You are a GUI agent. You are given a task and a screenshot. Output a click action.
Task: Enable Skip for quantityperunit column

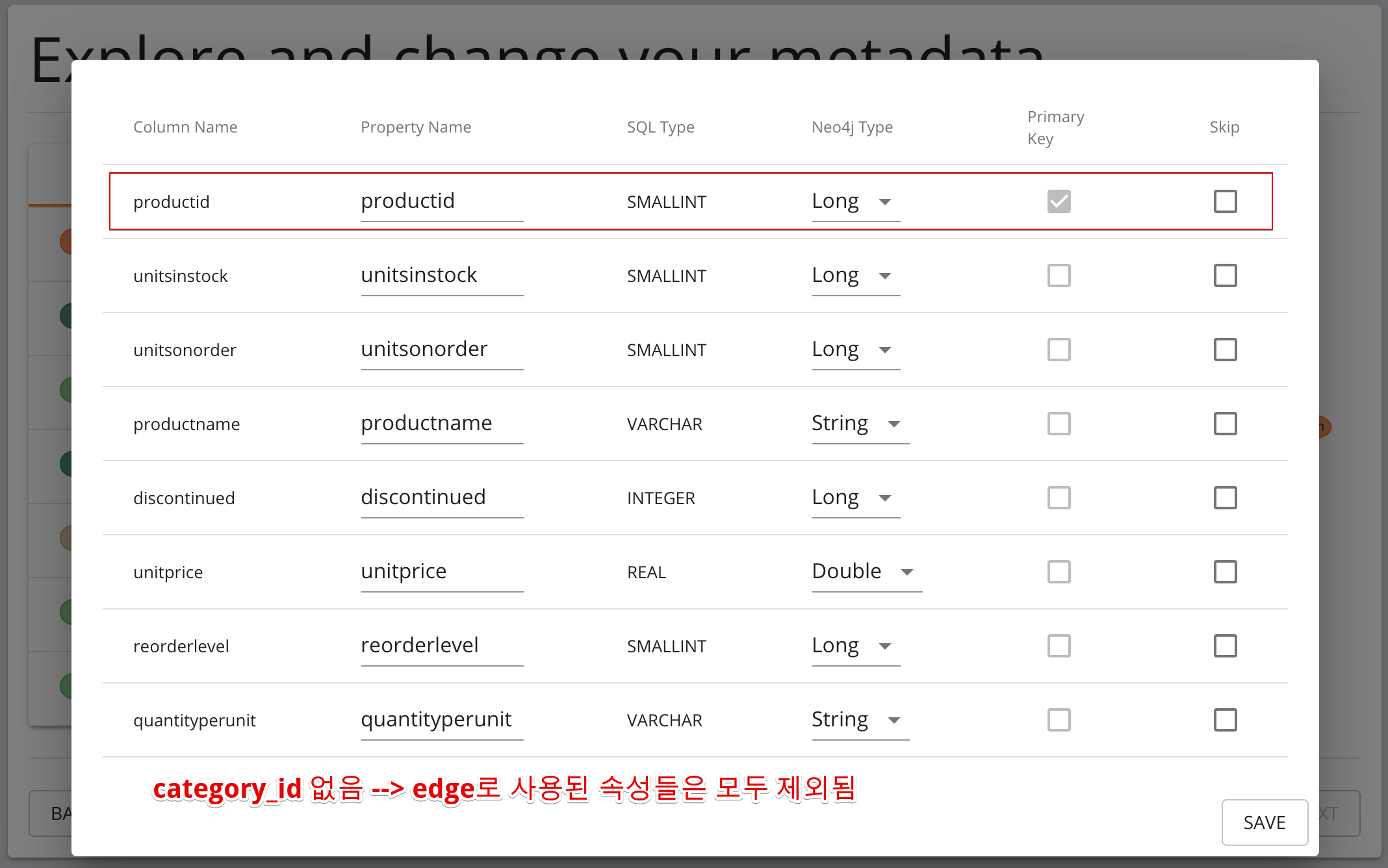click(1226, 720)
